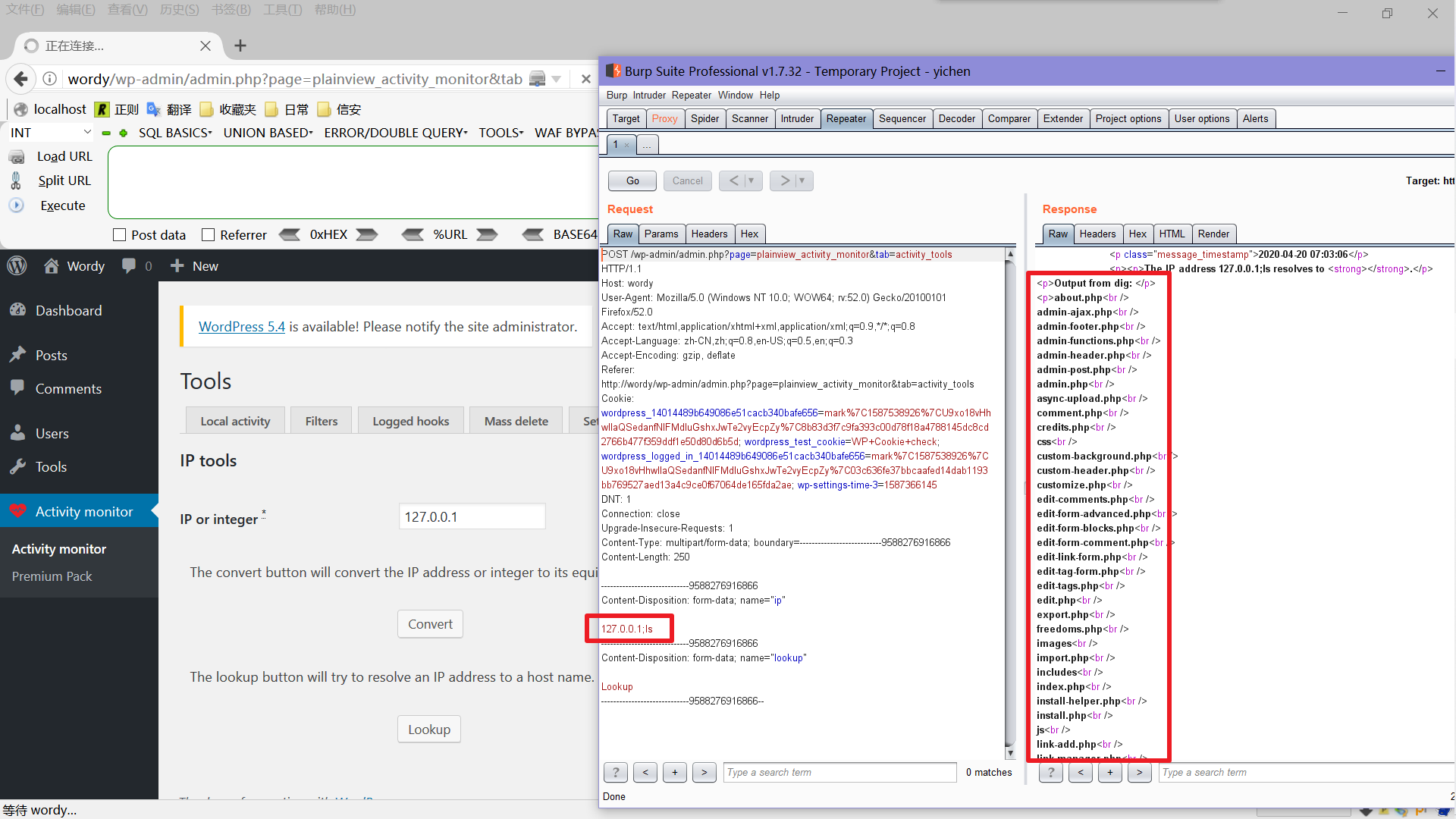The height and width of the screenshot is (819, 1456).
Task: Click the Convert button
Action: (430, 624)
